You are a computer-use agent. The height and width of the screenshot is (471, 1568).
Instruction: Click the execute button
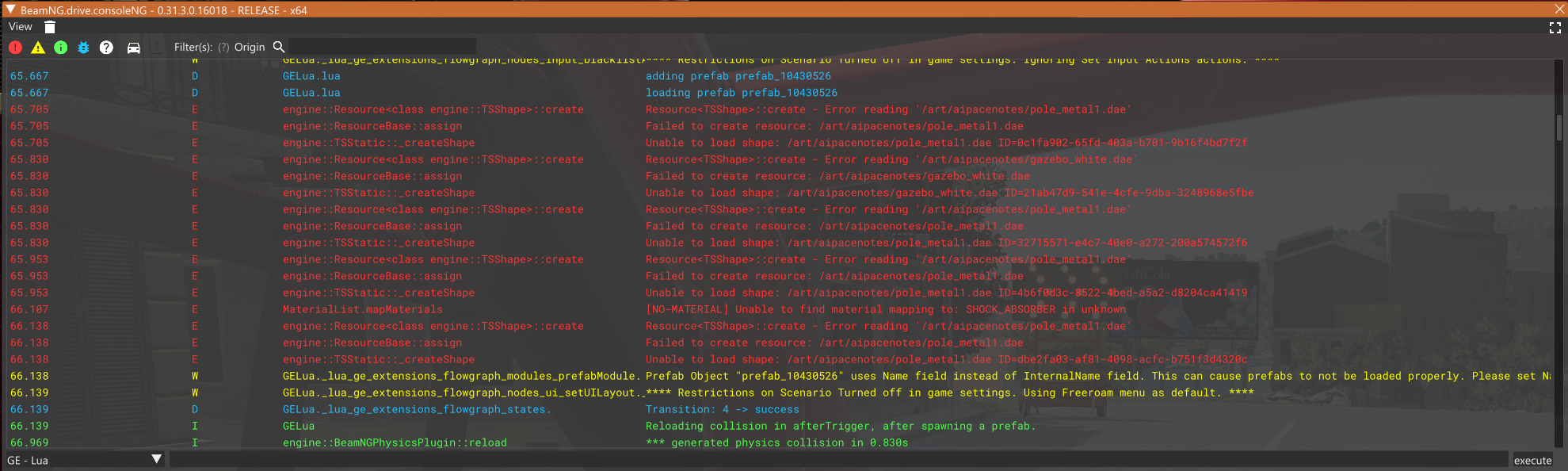pos(1532,461)
